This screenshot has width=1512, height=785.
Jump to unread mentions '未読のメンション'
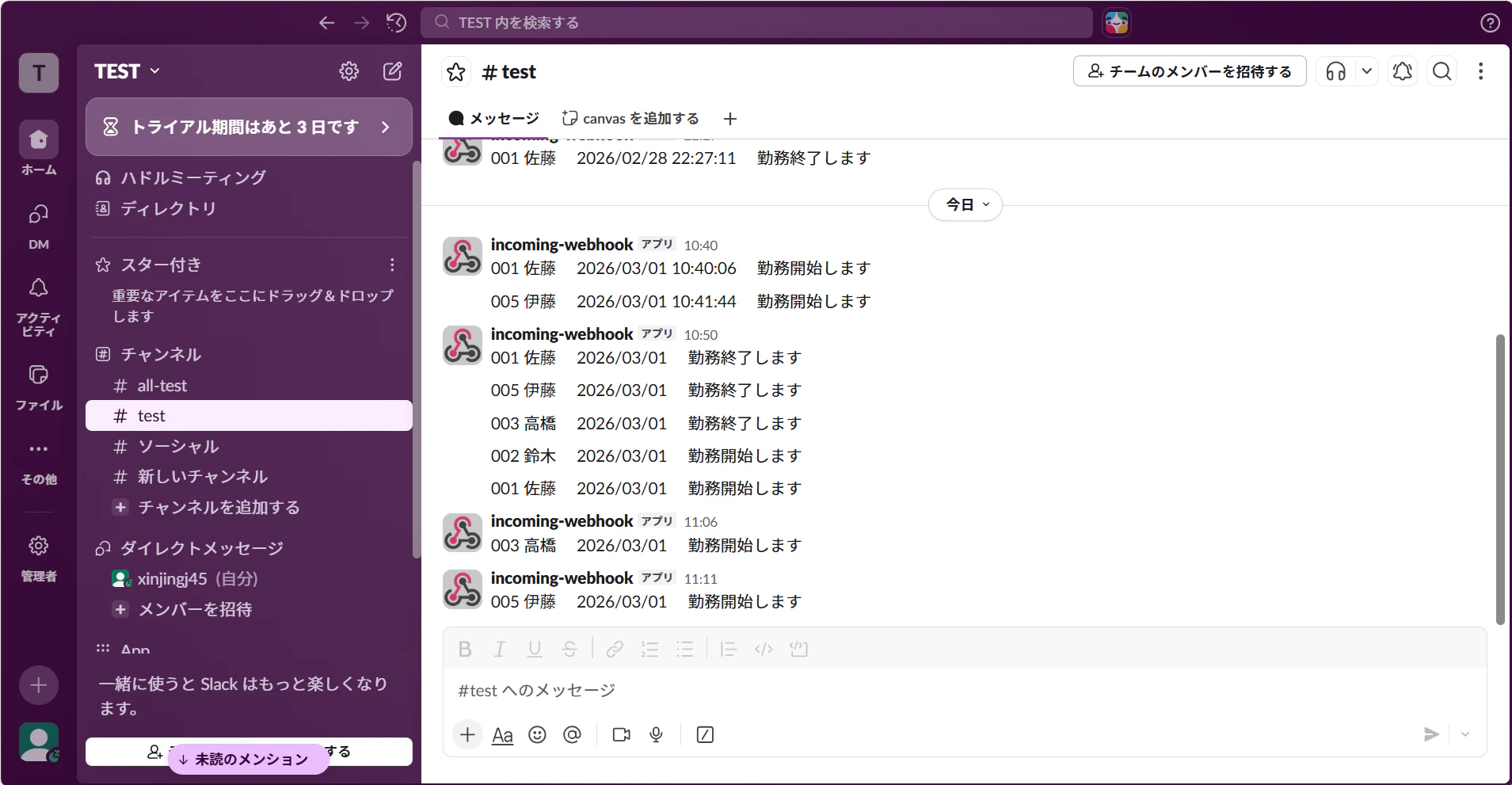[249, 759]
